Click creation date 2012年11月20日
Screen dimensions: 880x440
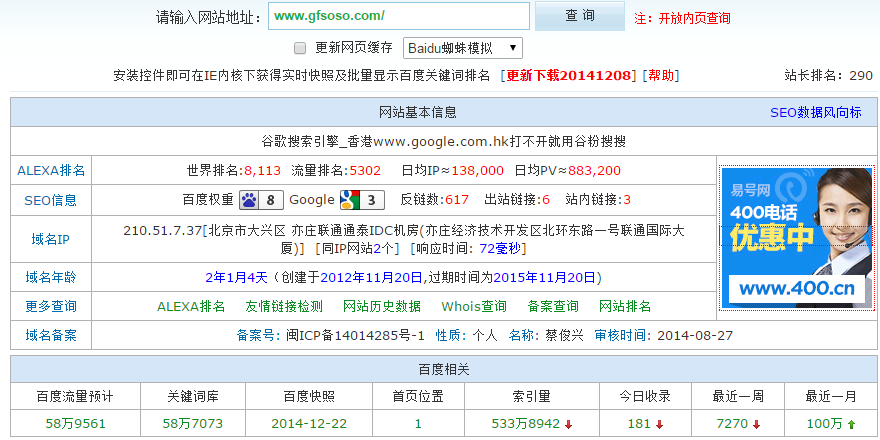371,277
